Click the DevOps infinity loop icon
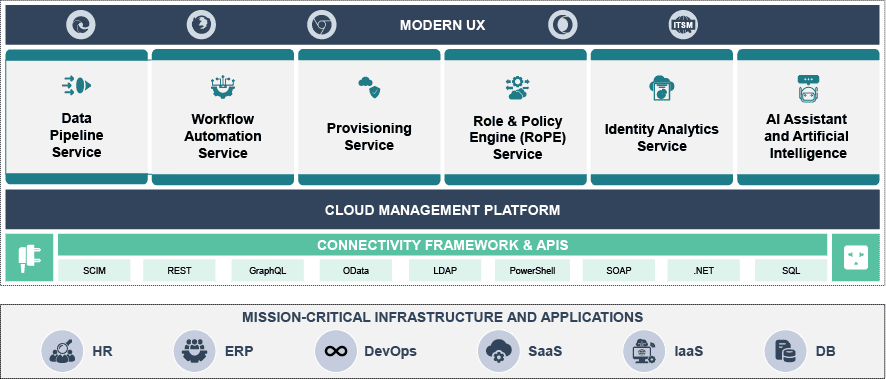886x379 pixels. pos(336,351)
